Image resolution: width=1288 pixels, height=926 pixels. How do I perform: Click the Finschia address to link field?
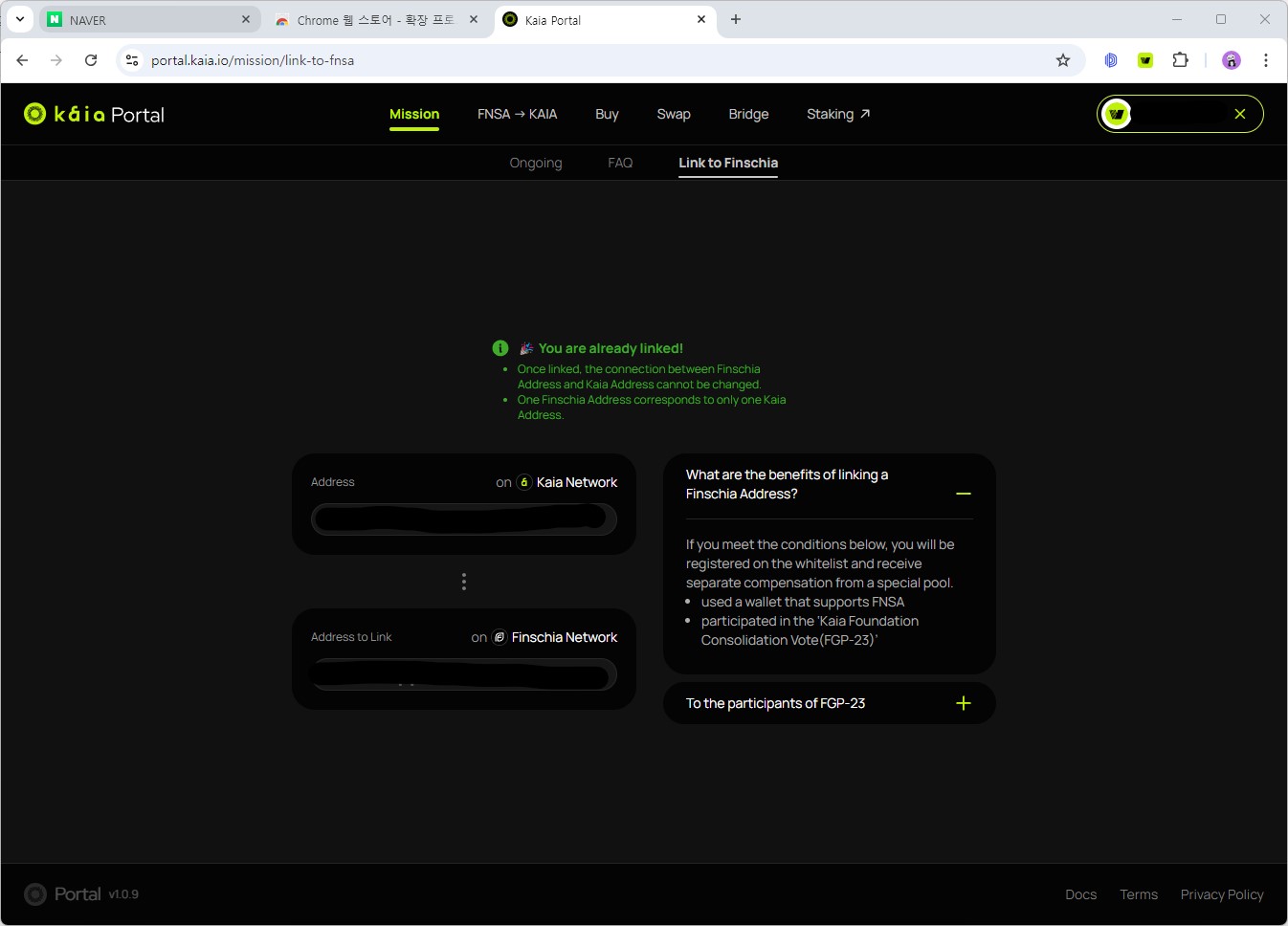point(464,674)
